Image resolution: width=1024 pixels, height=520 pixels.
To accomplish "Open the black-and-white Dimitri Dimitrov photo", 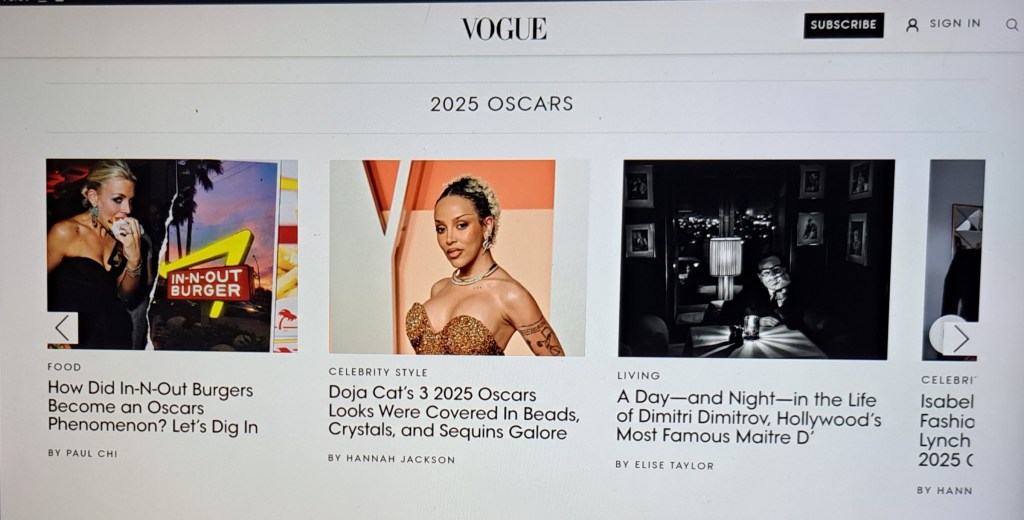I will click(757, 259).
